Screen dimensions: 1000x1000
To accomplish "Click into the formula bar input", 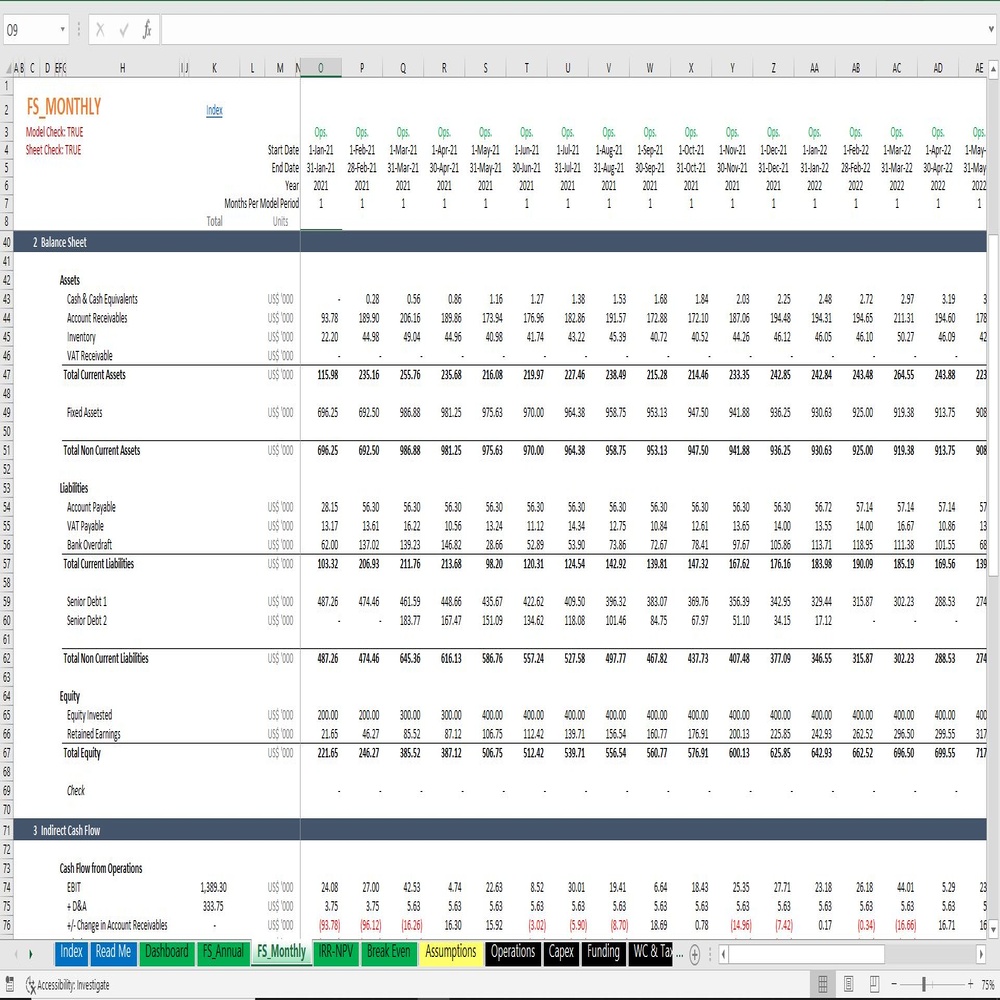I will click(574, 30).
